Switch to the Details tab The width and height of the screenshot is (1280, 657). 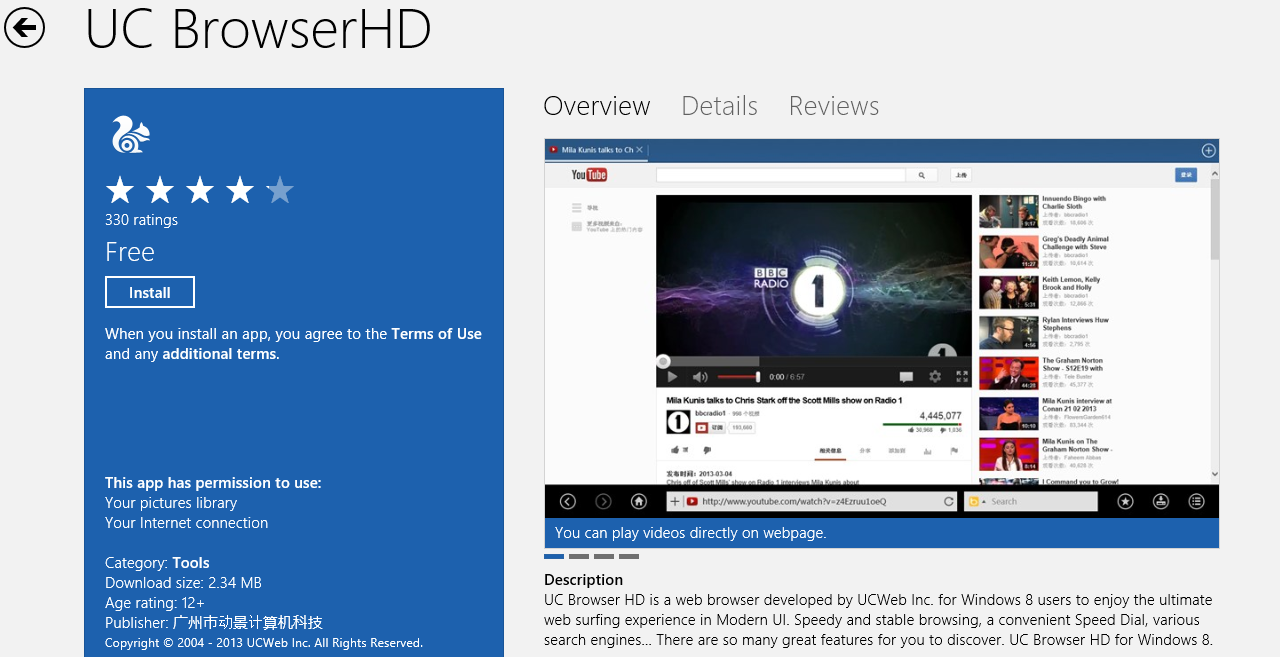tap(719, 106)
